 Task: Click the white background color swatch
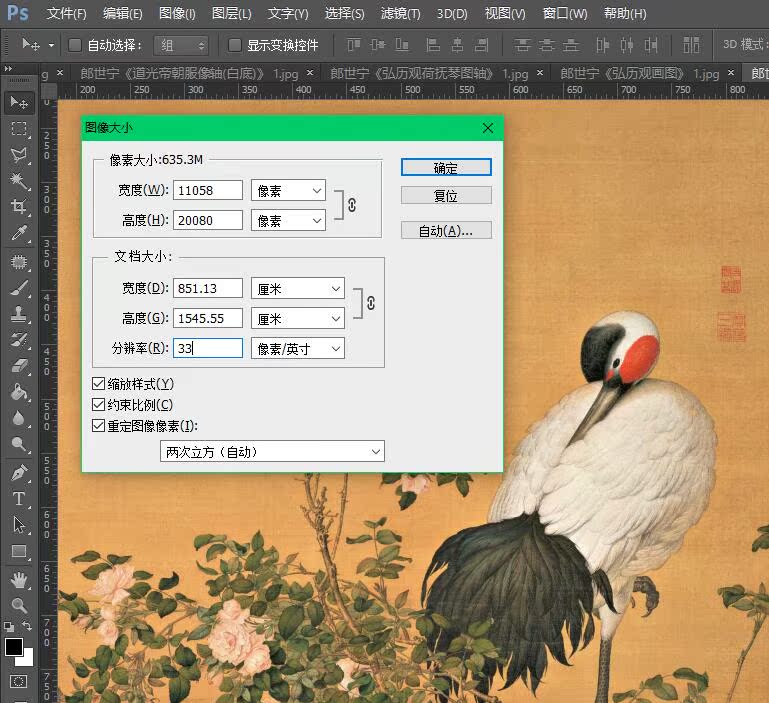point(28,660)
